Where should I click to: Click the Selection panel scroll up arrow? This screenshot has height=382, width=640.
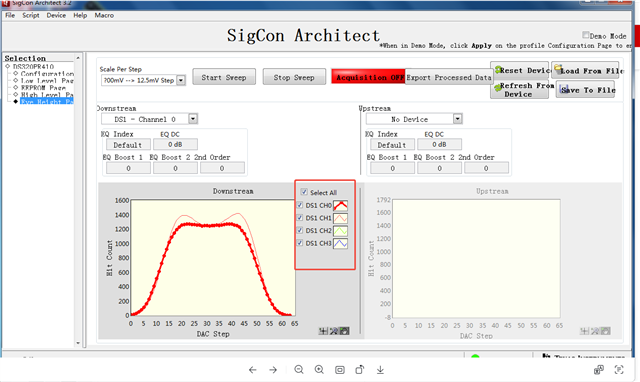78,58
